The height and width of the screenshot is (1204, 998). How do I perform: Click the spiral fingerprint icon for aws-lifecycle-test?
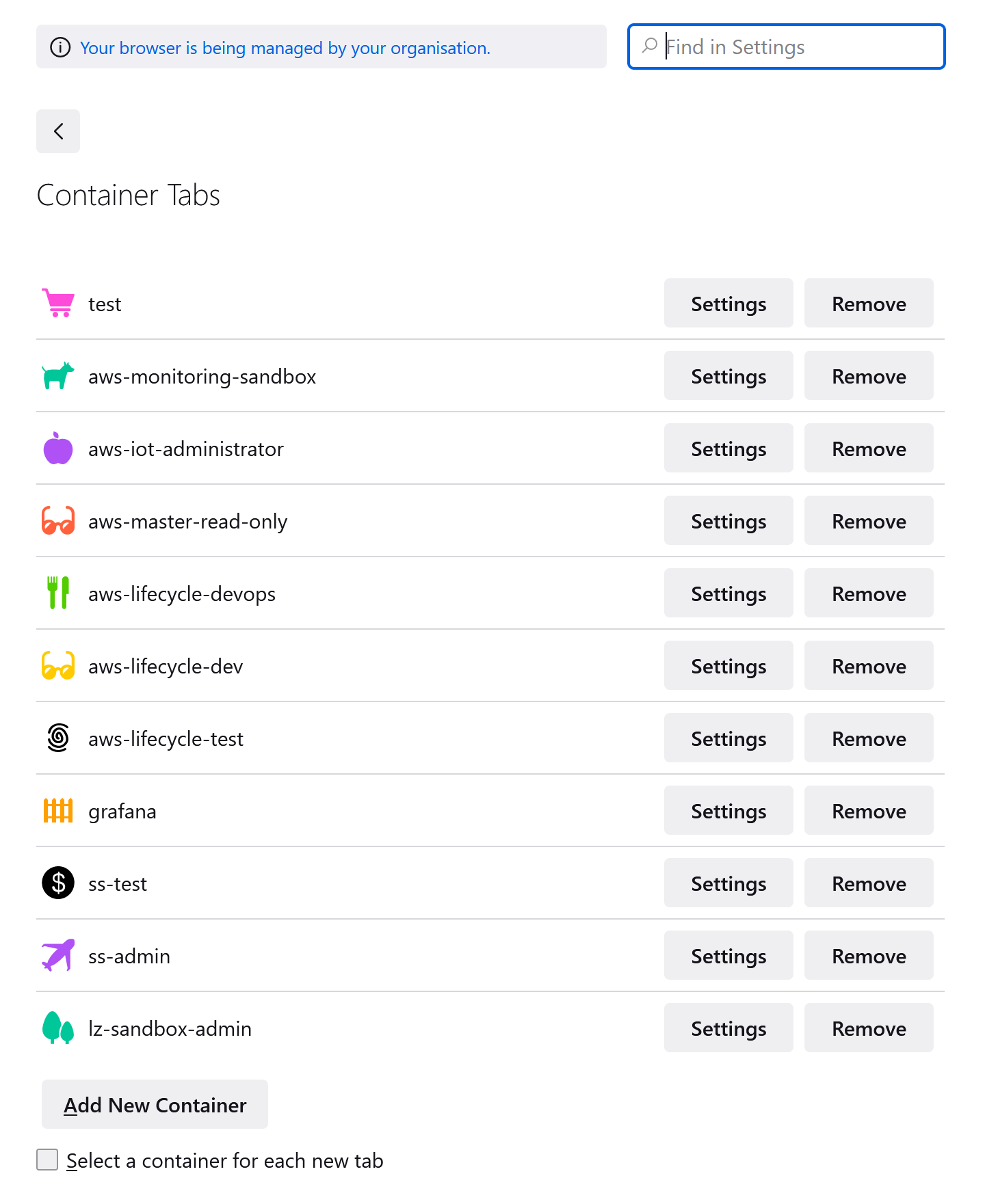point(57,738)
